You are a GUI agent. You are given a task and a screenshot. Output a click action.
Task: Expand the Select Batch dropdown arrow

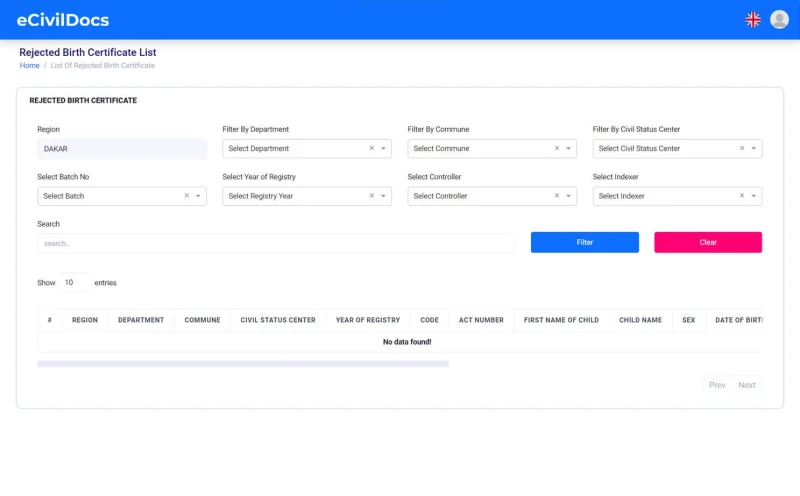pyautogui.click(x=198, y=196)
